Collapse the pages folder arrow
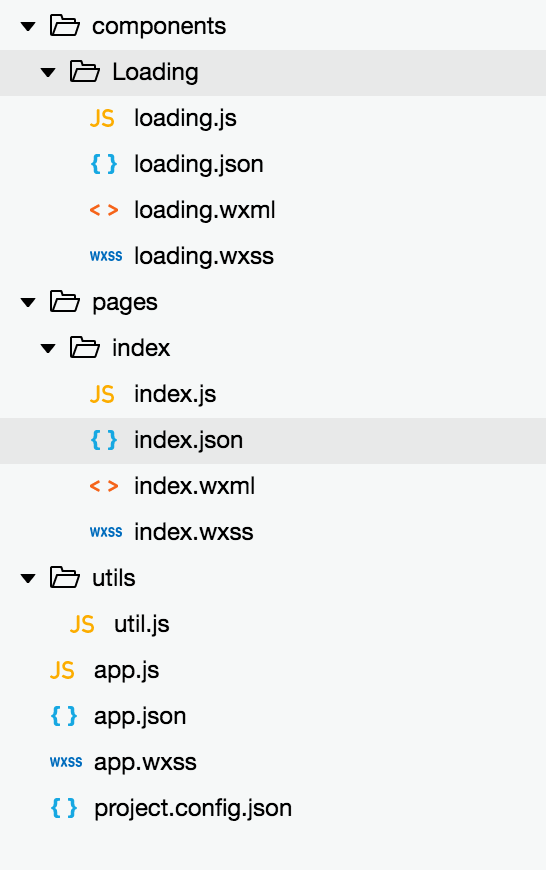The height and width of the screenshot is (870, 546). click(28, 302)
